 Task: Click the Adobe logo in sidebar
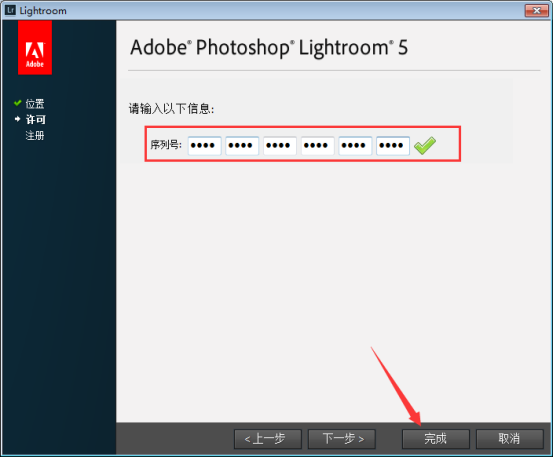[x=35, y=47]
